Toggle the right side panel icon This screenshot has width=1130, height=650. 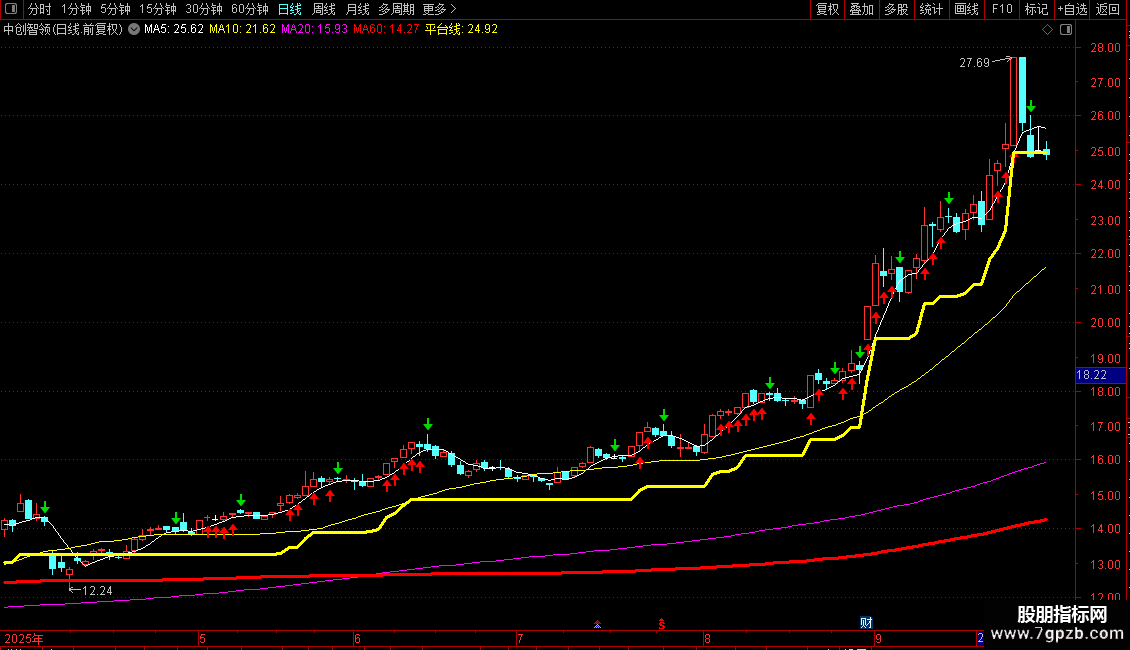[x=1066, y=30]
